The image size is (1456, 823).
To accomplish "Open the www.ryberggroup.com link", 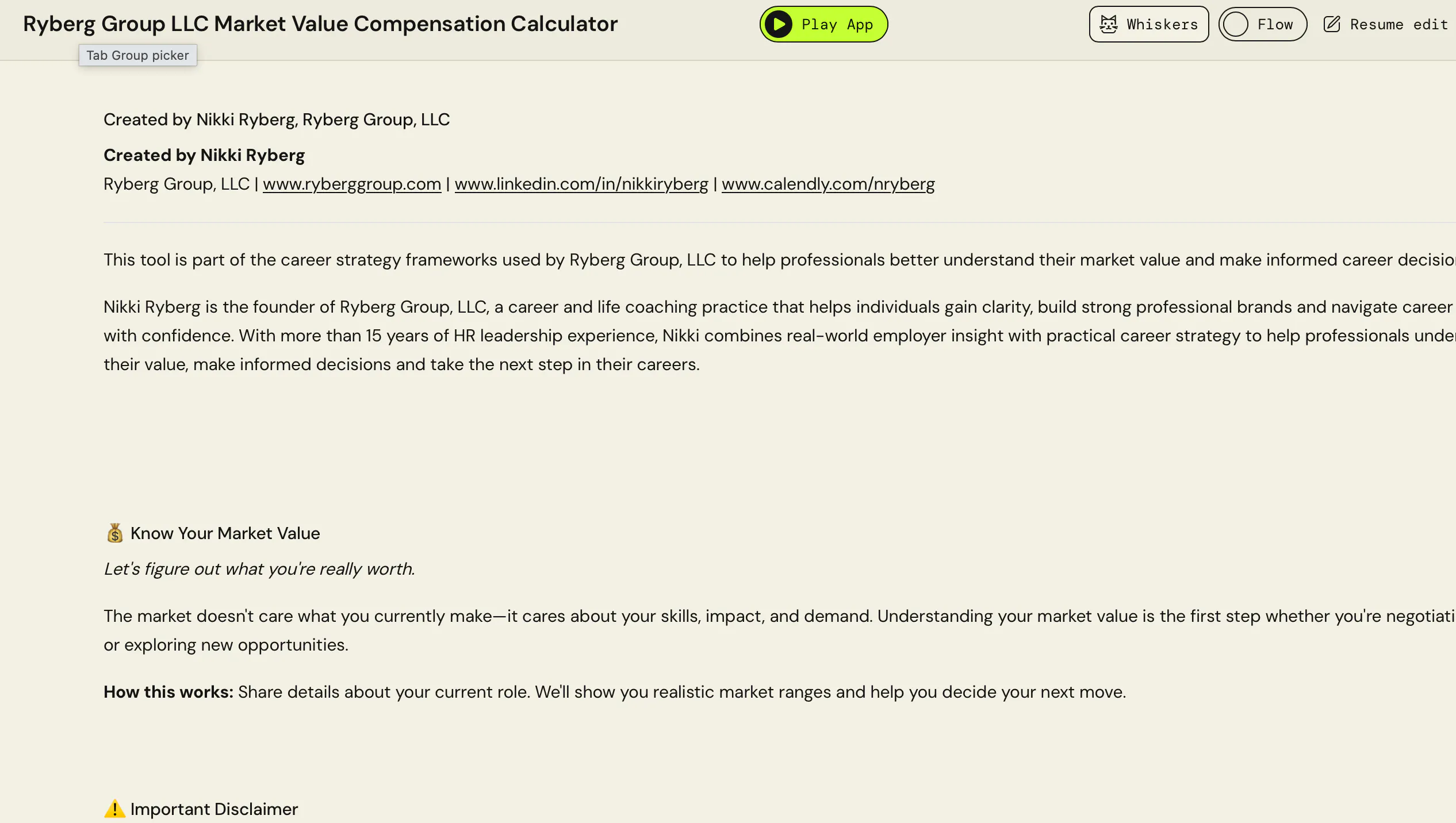I will 352,184.
